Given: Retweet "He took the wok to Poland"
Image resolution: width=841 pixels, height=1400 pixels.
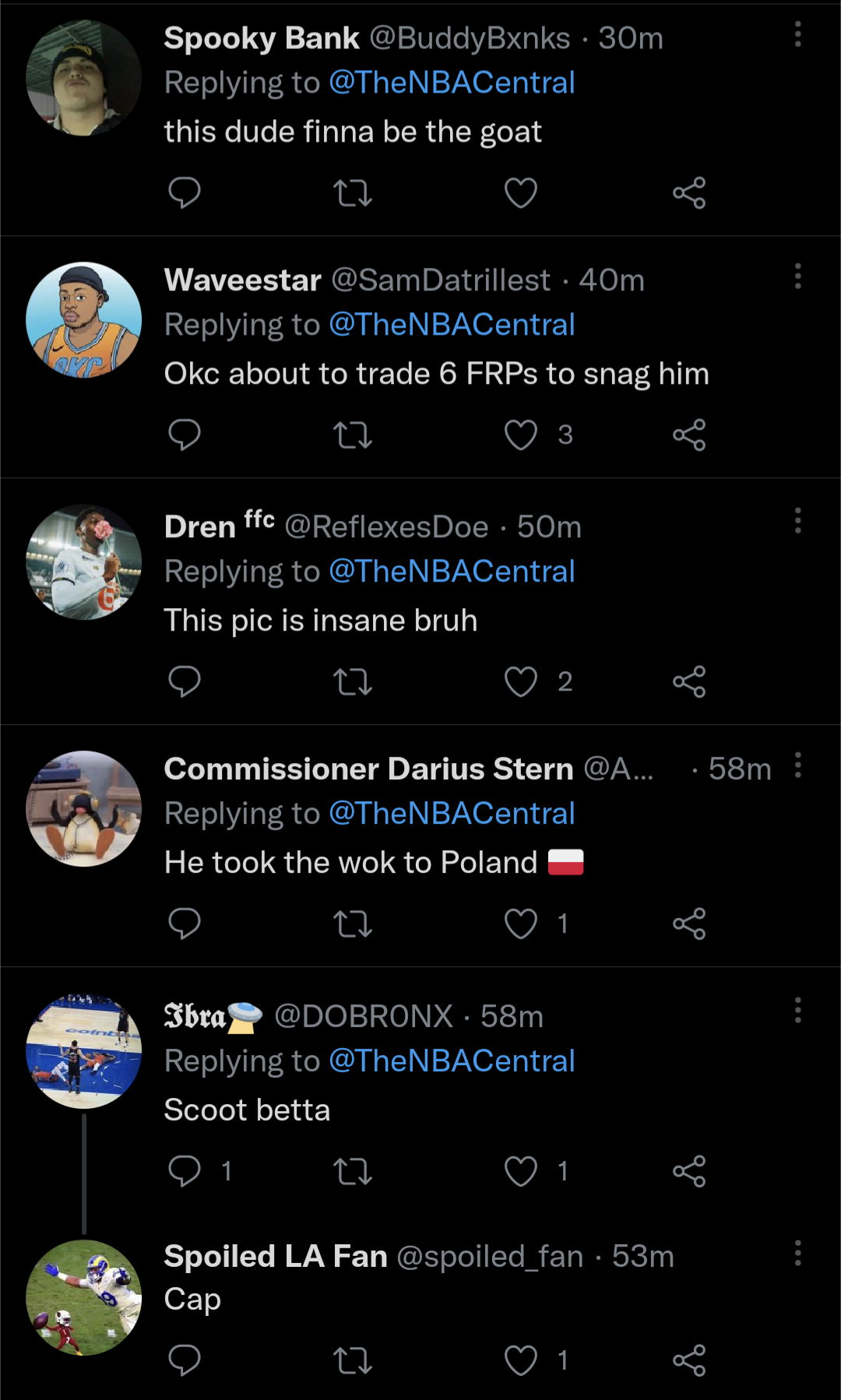Looking at the screenshot, I should click(353, 923).
